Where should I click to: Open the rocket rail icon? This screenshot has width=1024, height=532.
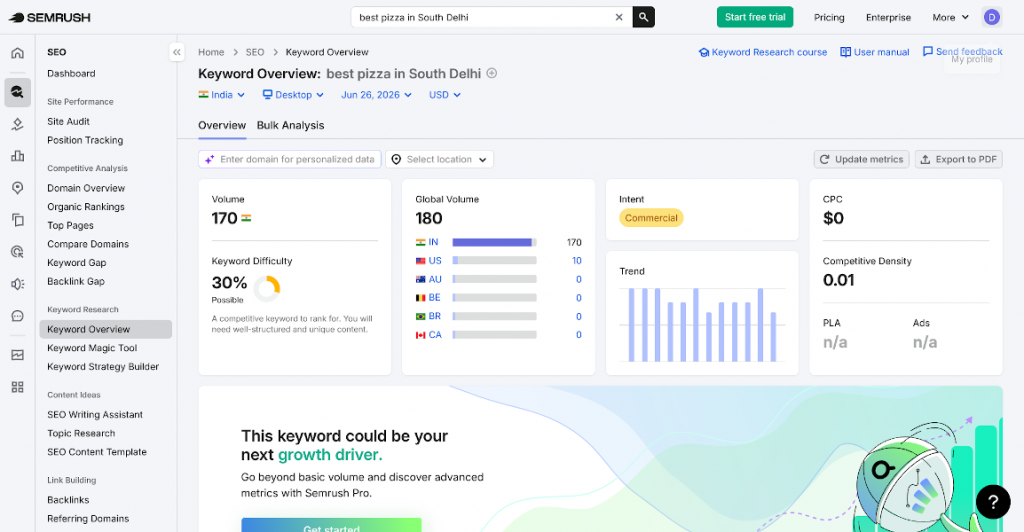(18, 124)
